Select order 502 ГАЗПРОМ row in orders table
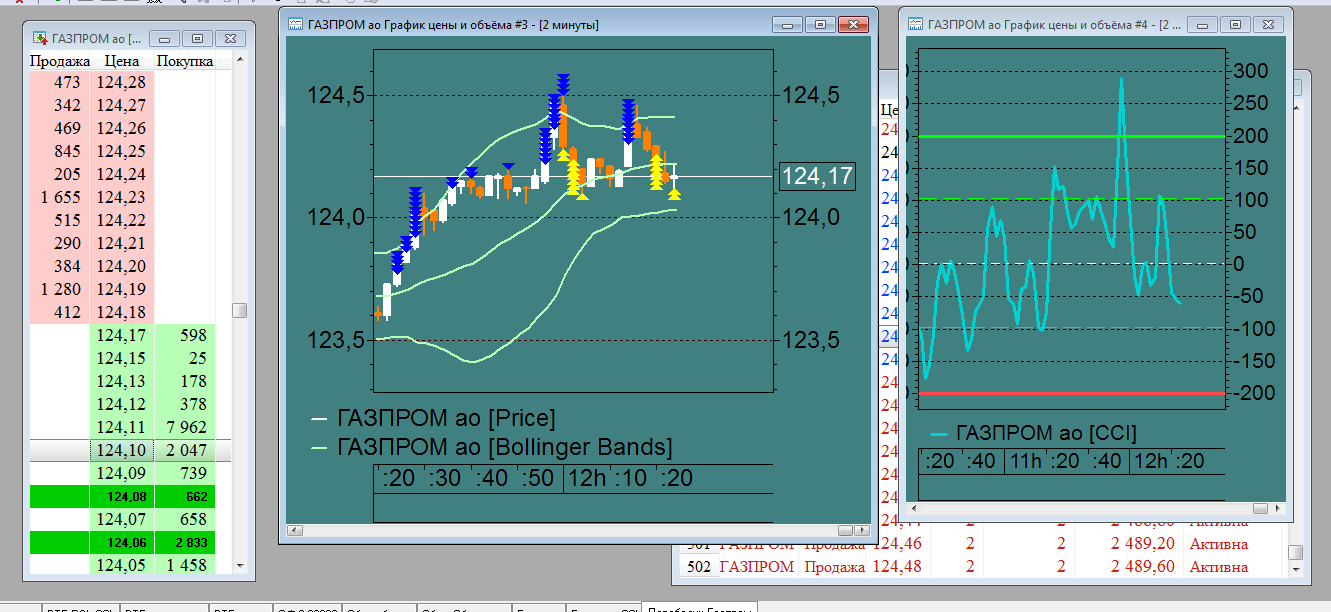 coord(983,566)
